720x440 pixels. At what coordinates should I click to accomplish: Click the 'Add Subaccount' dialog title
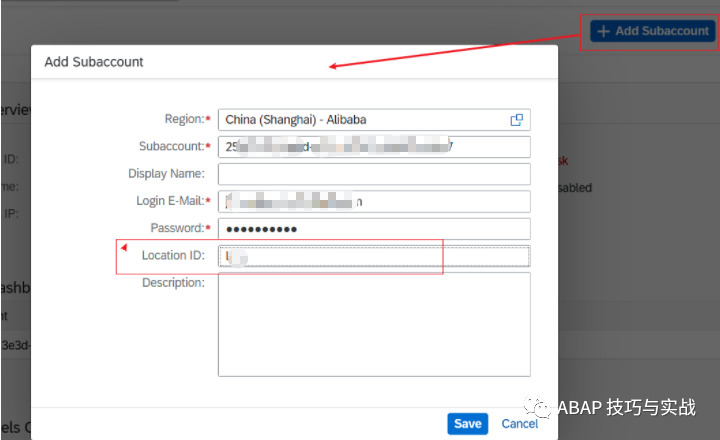coord(94,62)
